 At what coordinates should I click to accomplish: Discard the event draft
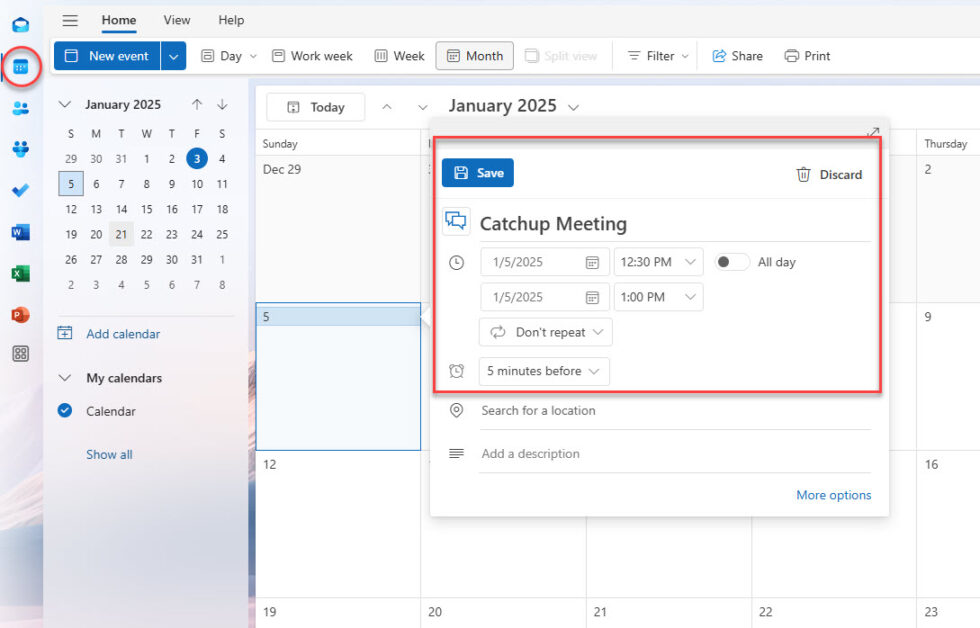pyautogui.click(x=829, y=175)
